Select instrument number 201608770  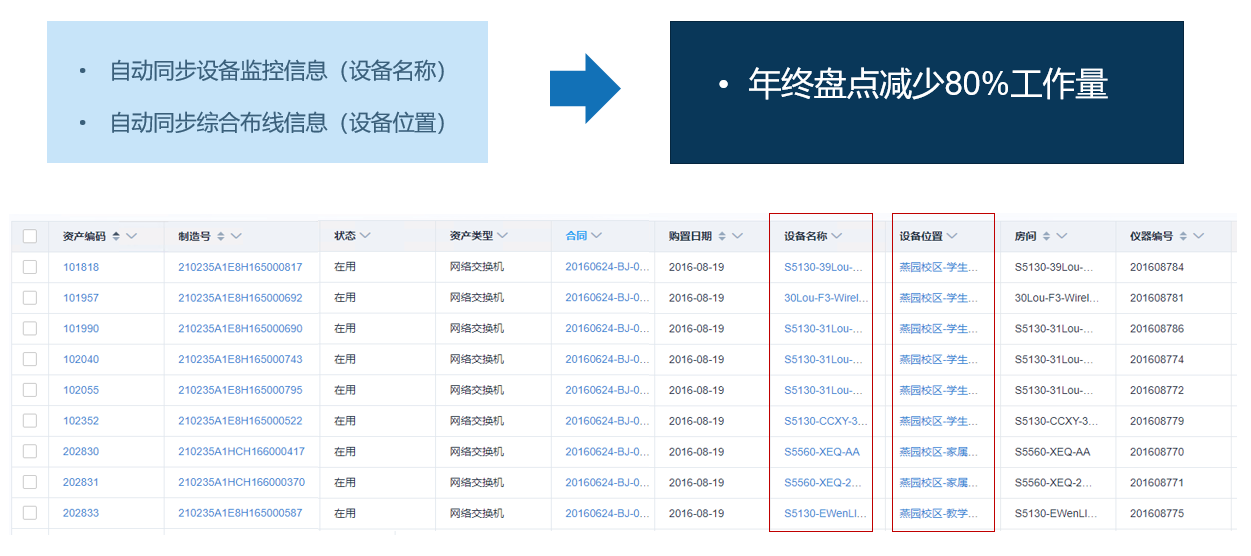click(x=1157, y=451)
